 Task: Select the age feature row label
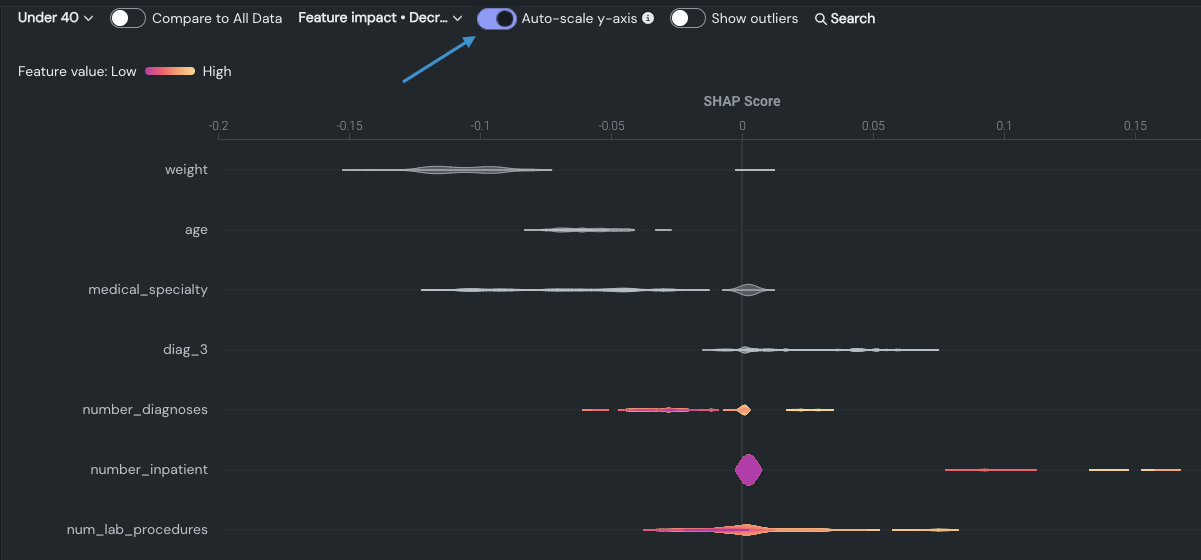(x=196, y=230)
